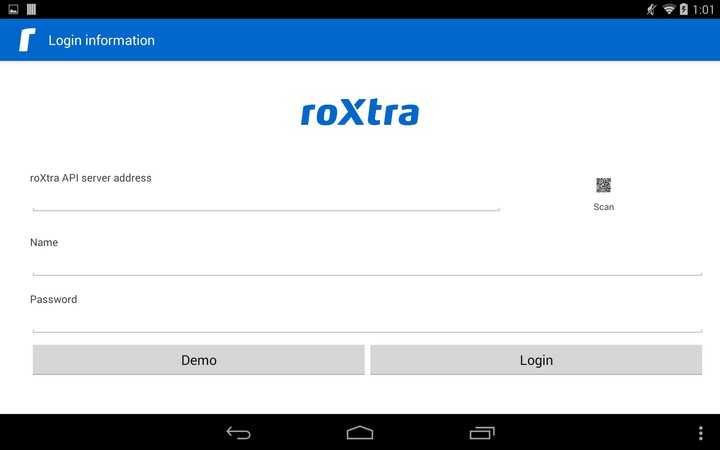The width and height of the screenshot is (720, 450).
Task: Open the three-dot overflow menu
Action: 700,432
